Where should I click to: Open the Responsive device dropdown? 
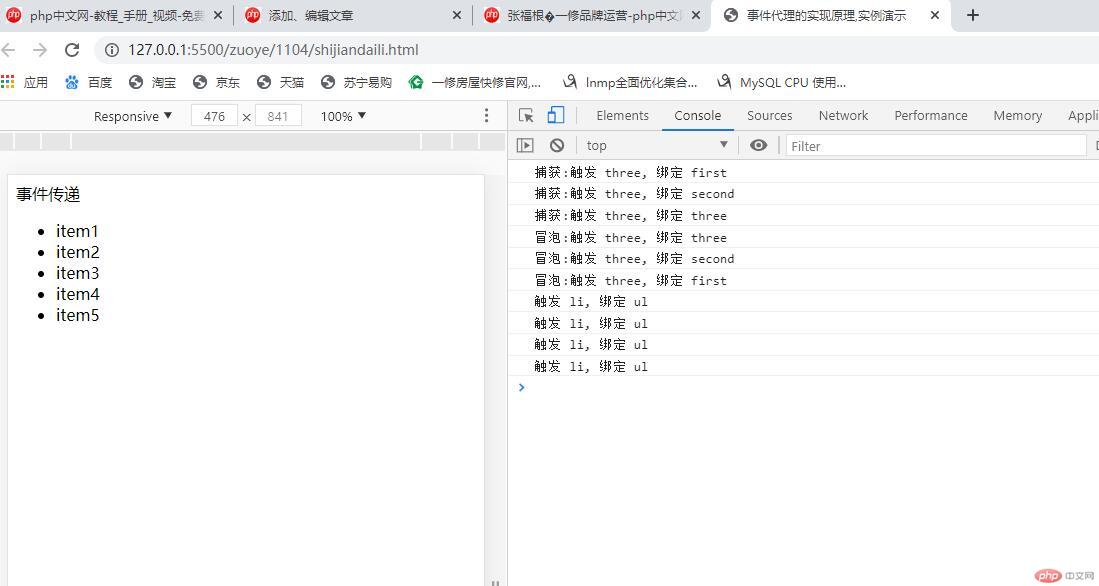(x=132, y=115)
